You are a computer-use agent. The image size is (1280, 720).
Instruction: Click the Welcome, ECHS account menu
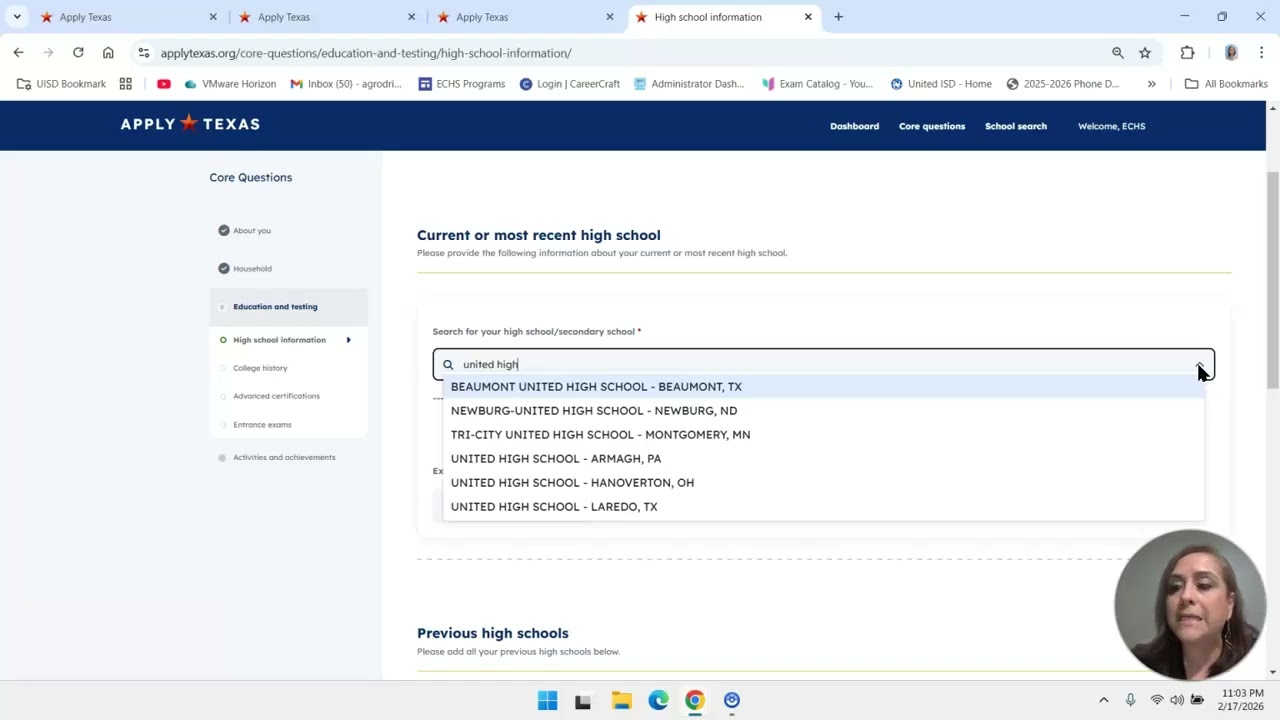click(x=1111, y=126)
